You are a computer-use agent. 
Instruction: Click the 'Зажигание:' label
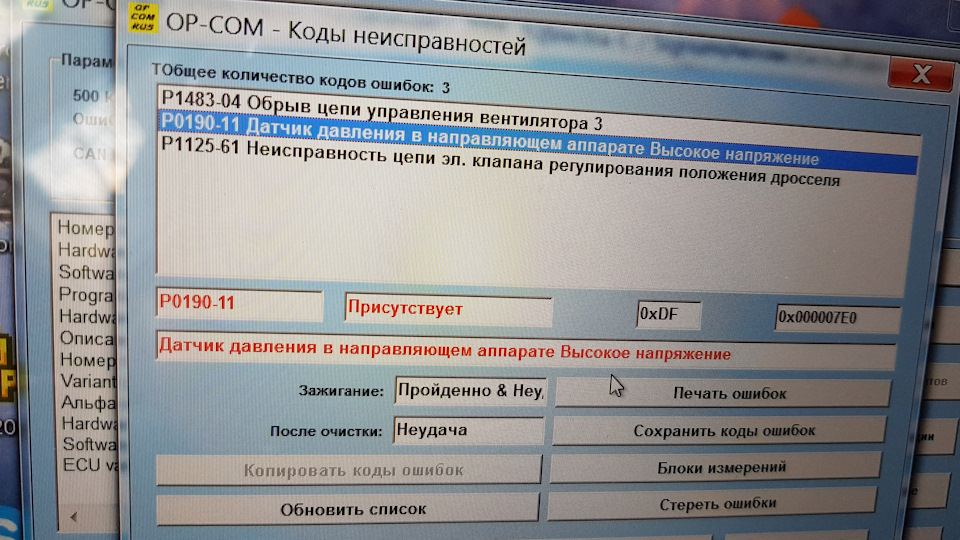click(x=341, y=391)
